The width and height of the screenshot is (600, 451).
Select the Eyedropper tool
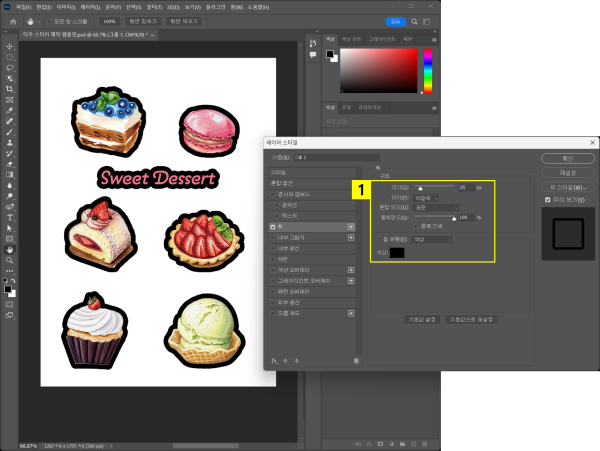[10, 111]
